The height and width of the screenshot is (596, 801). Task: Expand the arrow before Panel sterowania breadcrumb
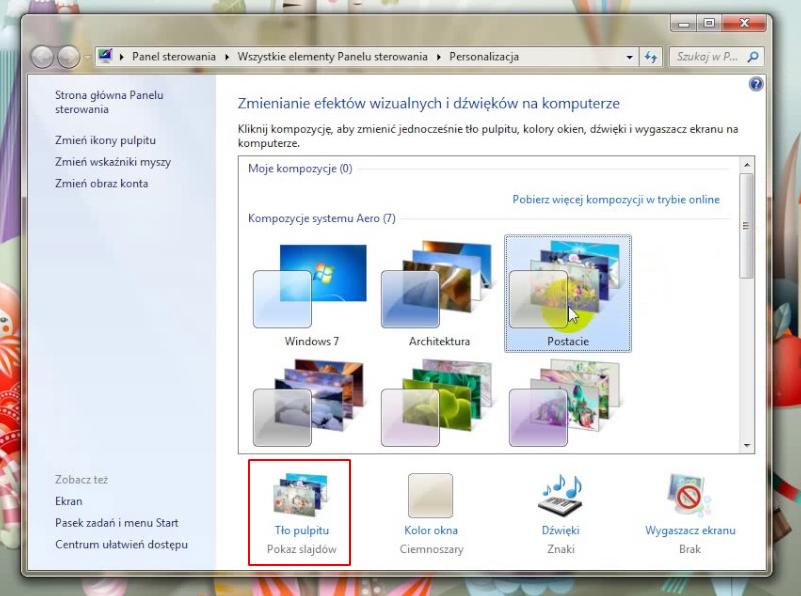point(122,57)
